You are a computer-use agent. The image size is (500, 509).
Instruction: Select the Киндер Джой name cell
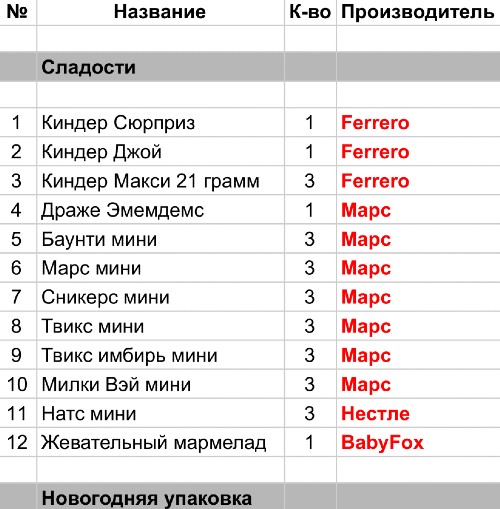pos(160,151)
